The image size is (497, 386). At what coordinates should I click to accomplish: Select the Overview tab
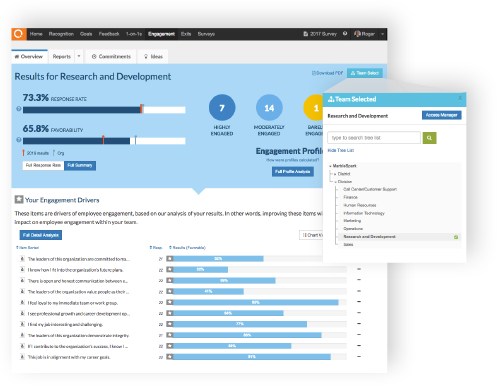(x=29, y=56)
